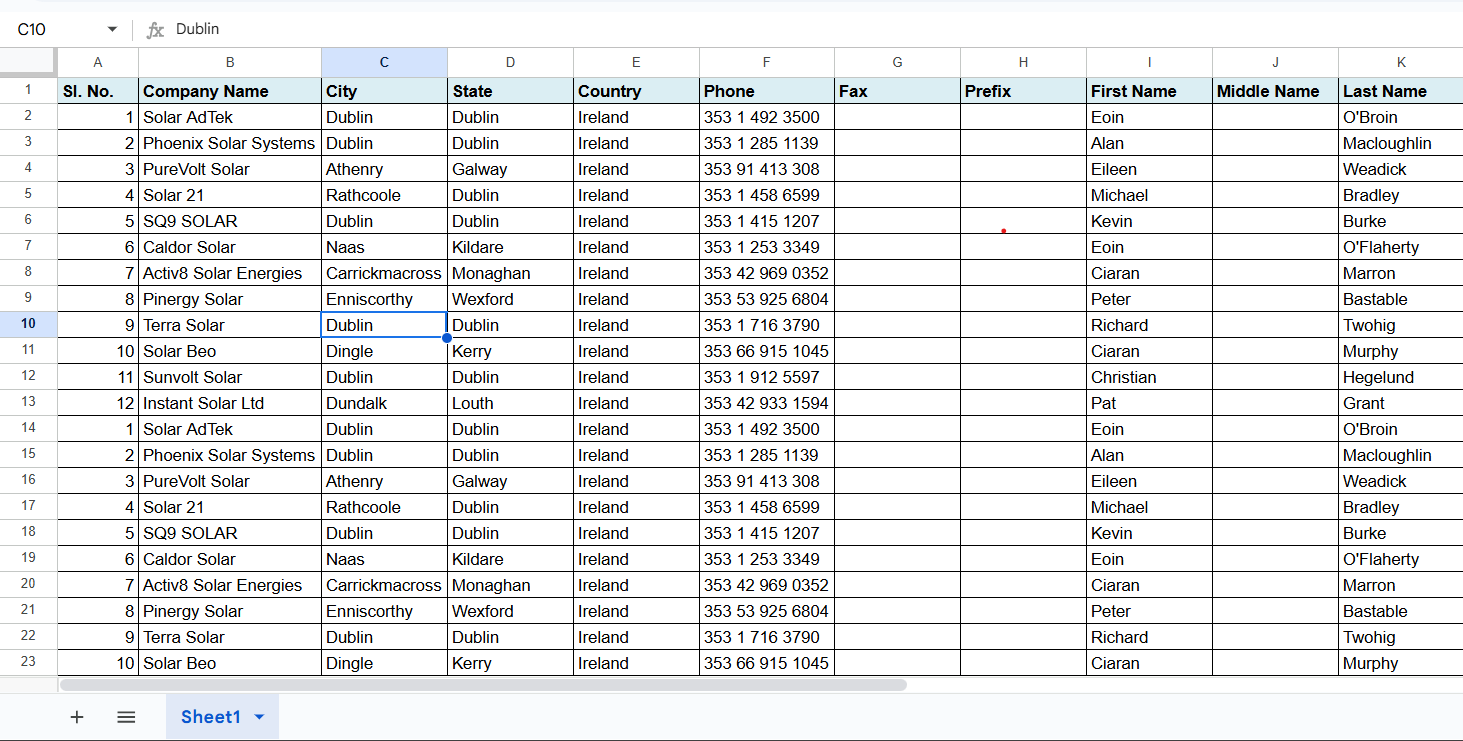Screen dimensions: 1463x741
Task: Click the fx function icon
Action: [155, 30]
